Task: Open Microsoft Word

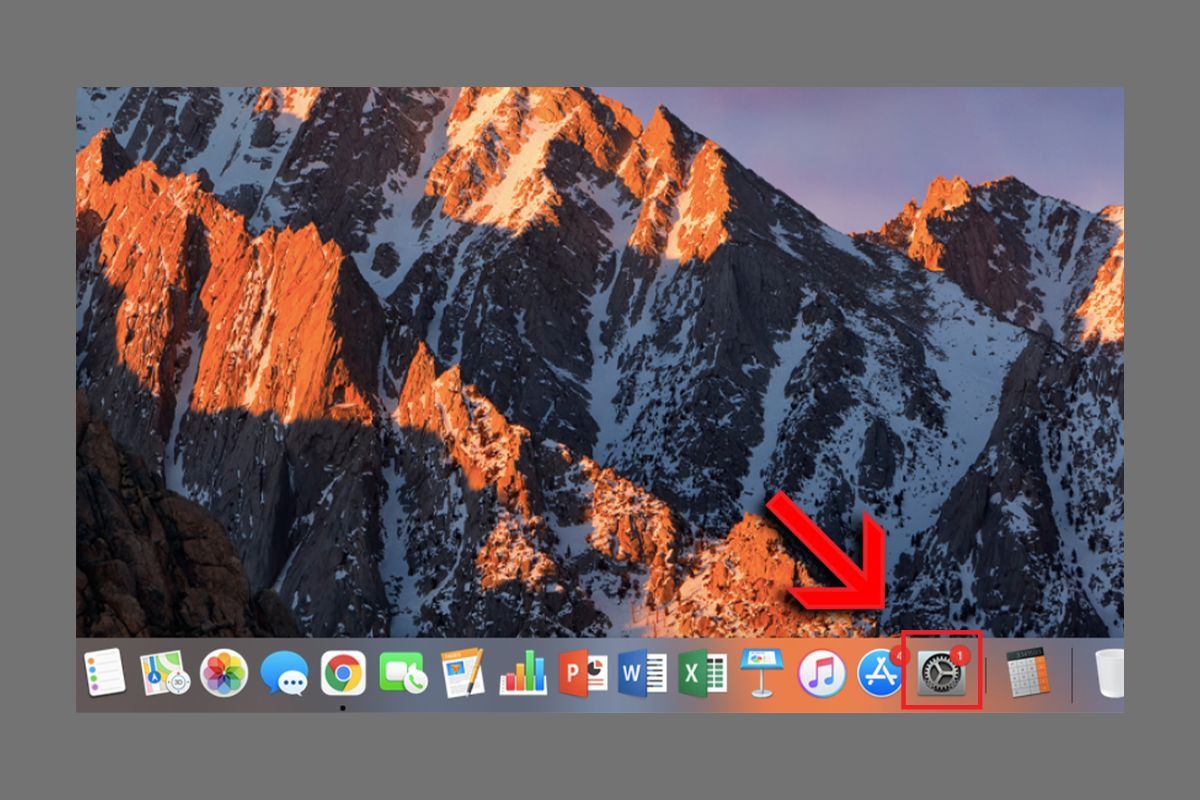Action: (642, 673)
